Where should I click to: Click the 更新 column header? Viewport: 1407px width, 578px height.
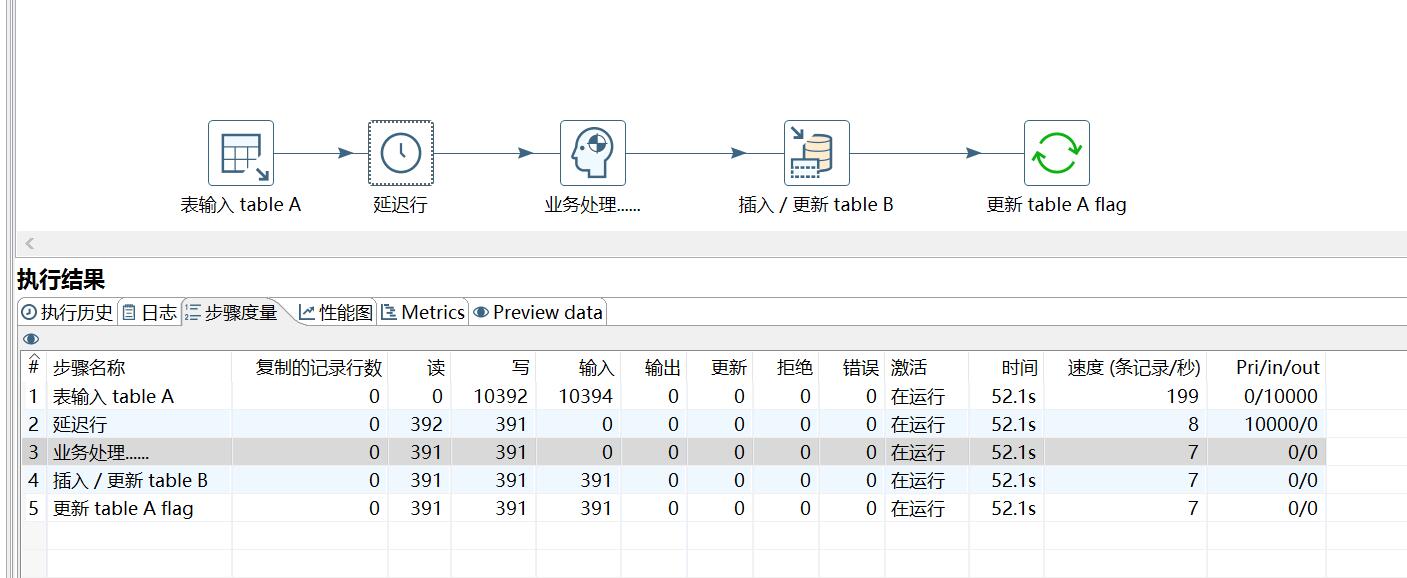[x=719, y=367]
